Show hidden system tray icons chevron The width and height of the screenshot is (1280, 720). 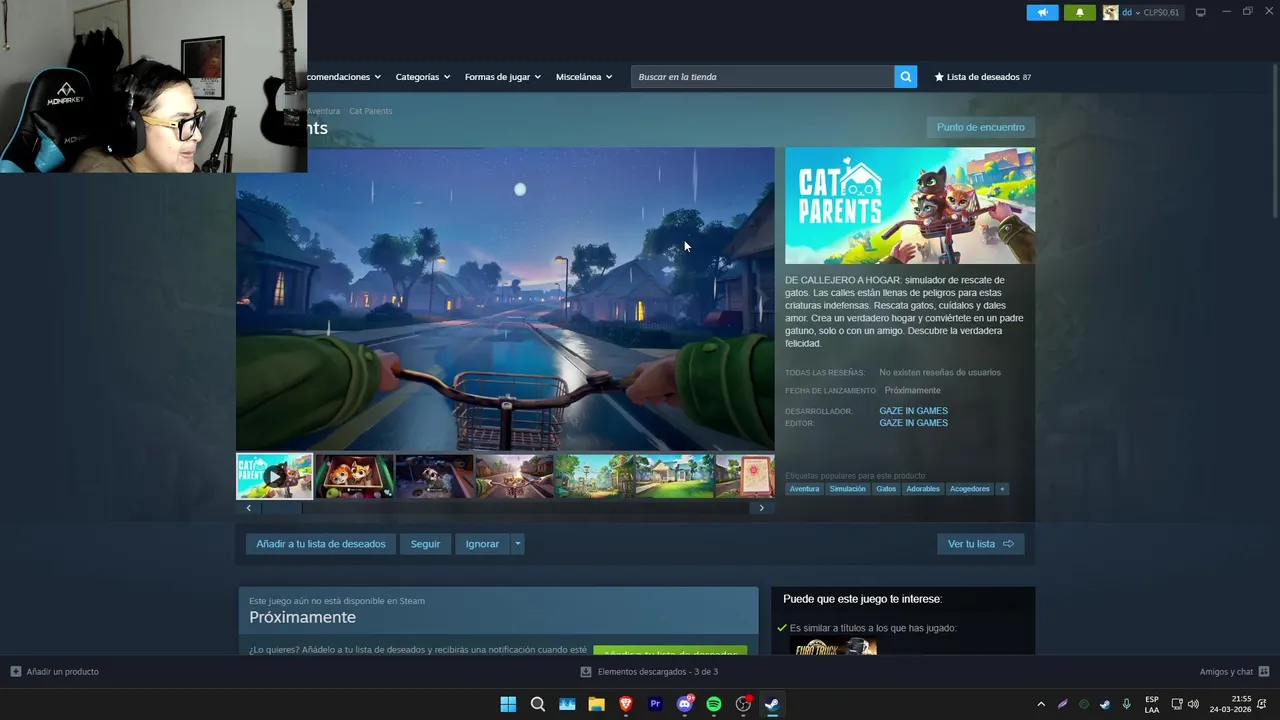click(1041, 704)
